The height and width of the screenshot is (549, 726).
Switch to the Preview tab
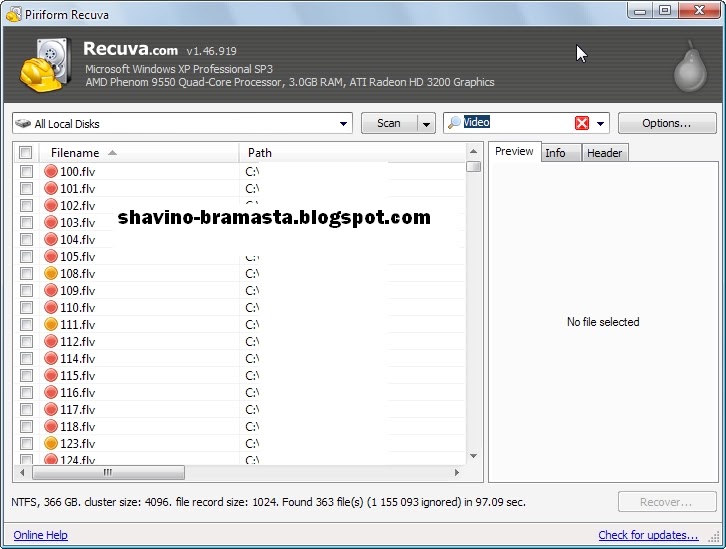coord(514,151)
